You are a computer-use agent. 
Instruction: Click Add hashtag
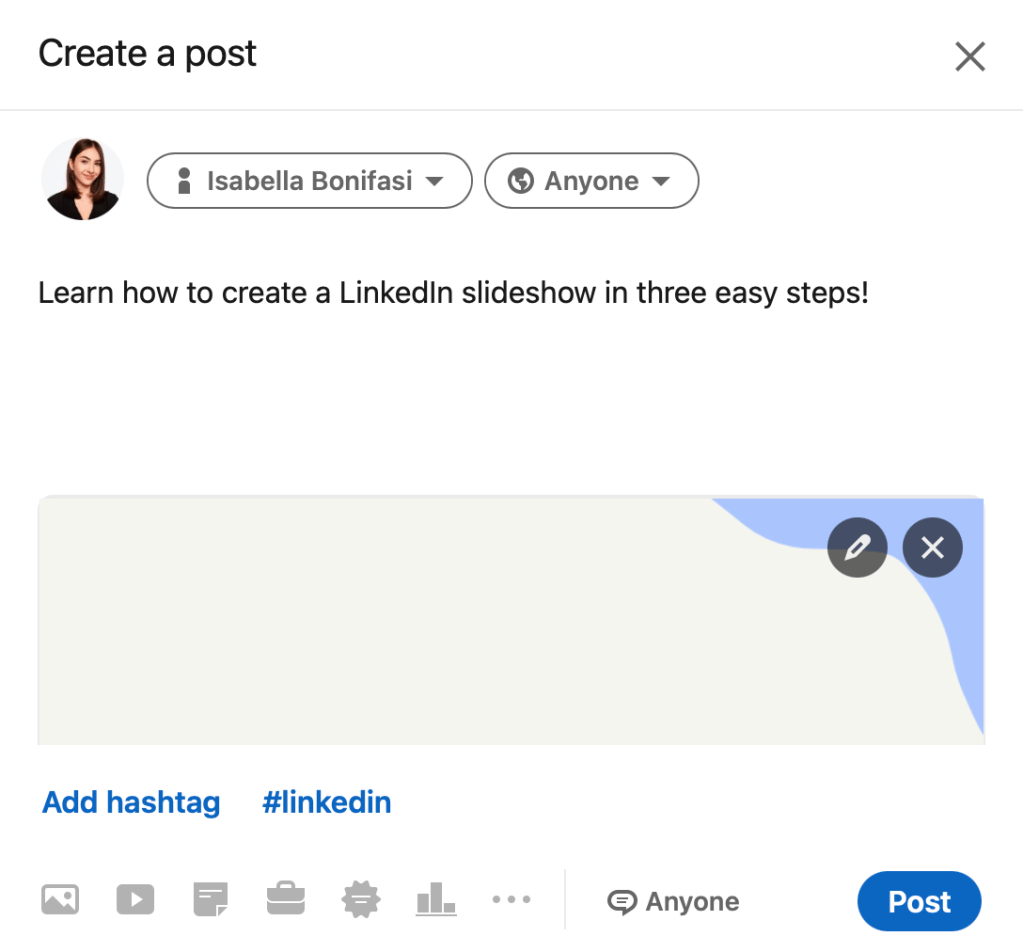pyautogui.click(x=130, y=802)
